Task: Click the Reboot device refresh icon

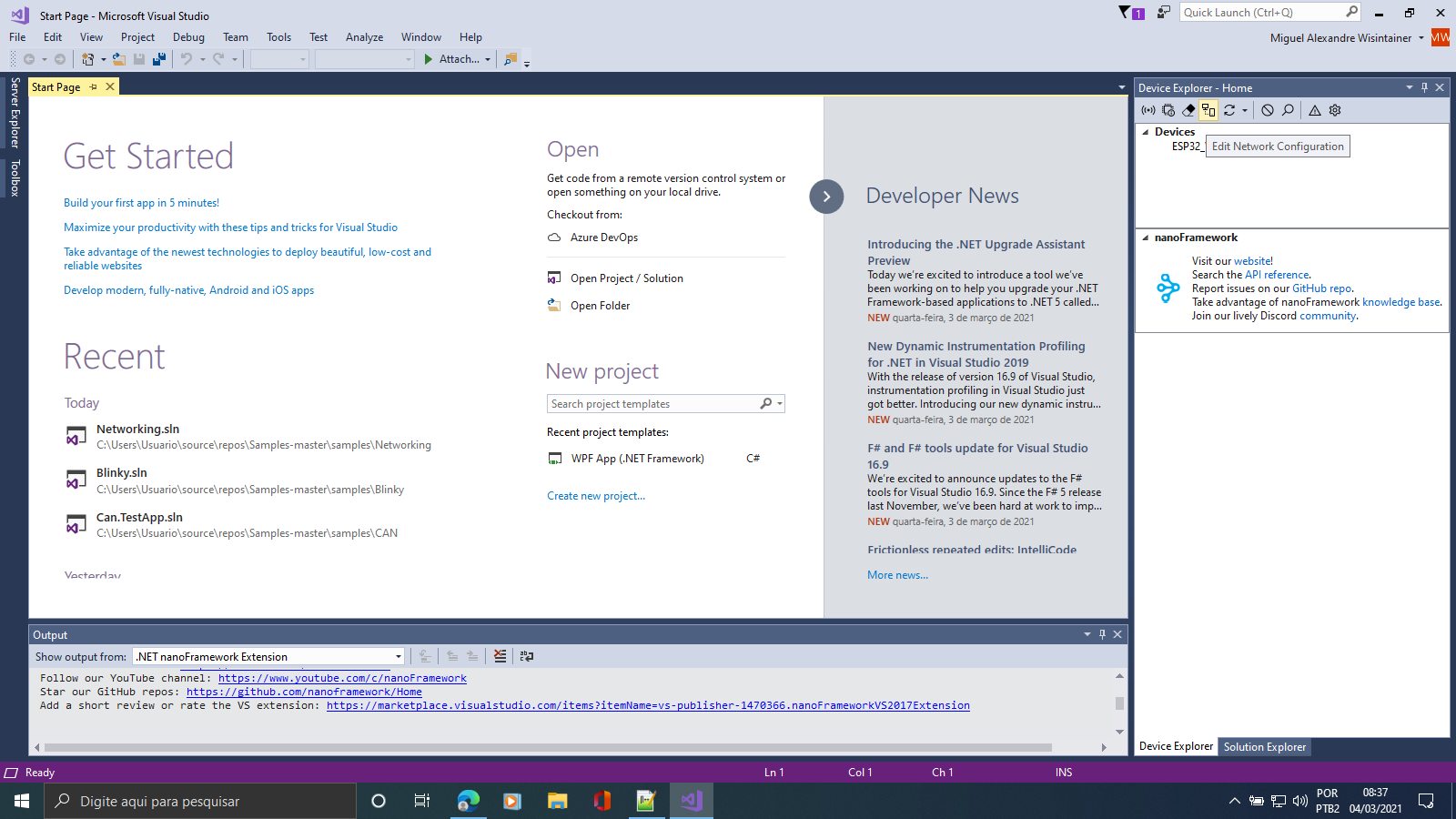Action: click(x=1229, y=110)
